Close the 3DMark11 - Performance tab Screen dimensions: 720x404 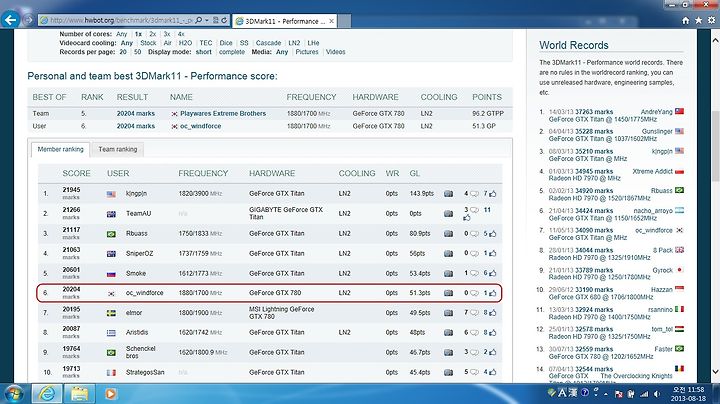pyautogui.click(x=332, y=21)
